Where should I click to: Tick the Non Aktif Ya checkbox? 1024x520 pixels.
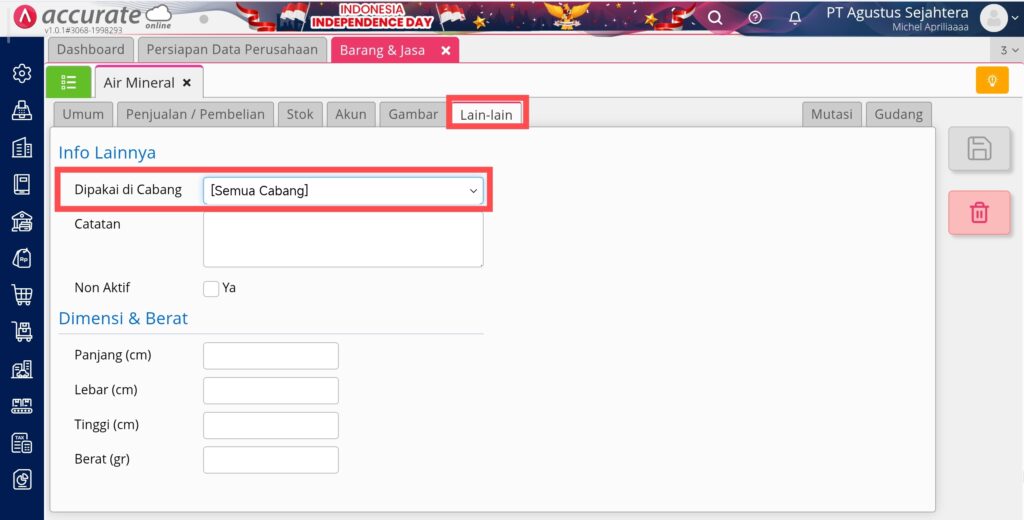[x=211, y=288]
